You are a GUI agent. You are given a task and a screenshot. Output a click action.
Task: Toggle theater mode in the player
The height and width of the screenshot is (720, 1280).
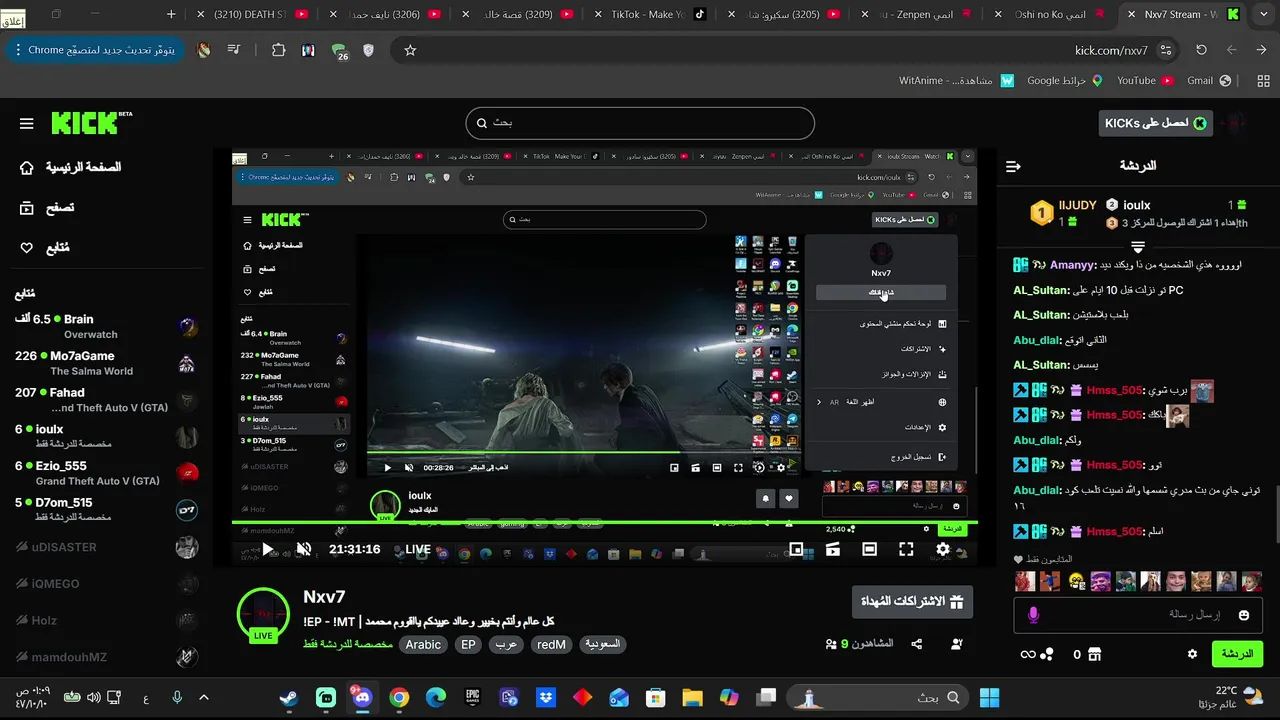870,549
